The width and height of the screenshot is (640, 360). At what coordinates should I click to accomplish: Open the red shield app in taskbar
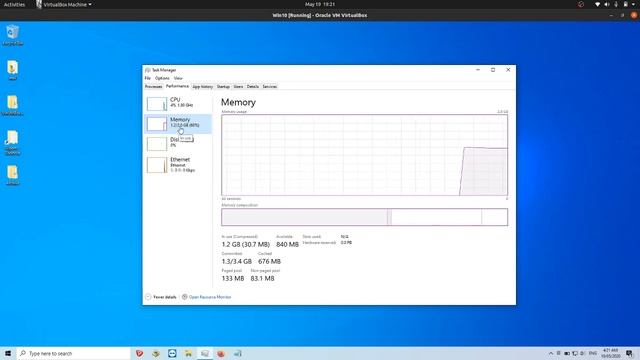[x=140, y=353]
